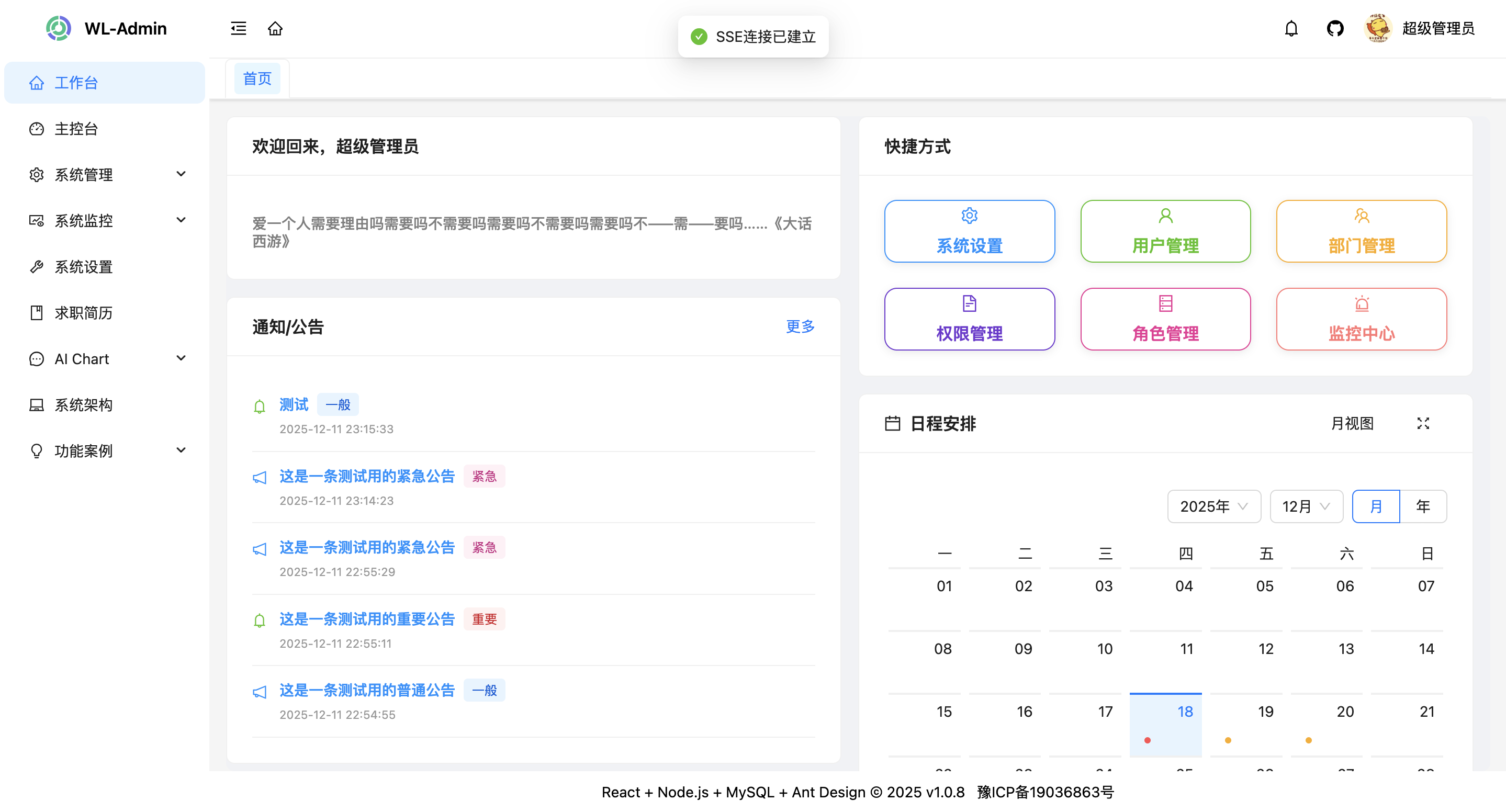The width and height of the screenshot is (1506, 812).
Task: Switch calendar to 月 view
Action: (x=1376, y=506)
